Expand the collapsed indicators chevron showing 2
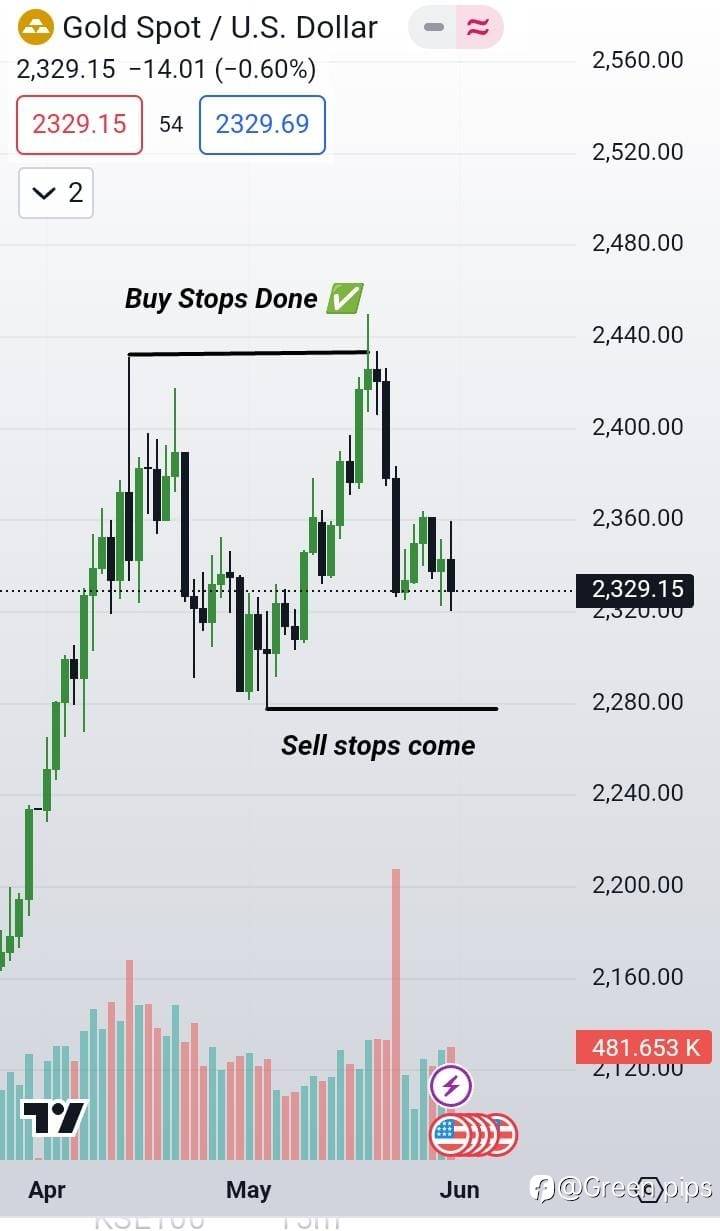The width and height of the screenshot is (720, 1231). tap(56, 193)
